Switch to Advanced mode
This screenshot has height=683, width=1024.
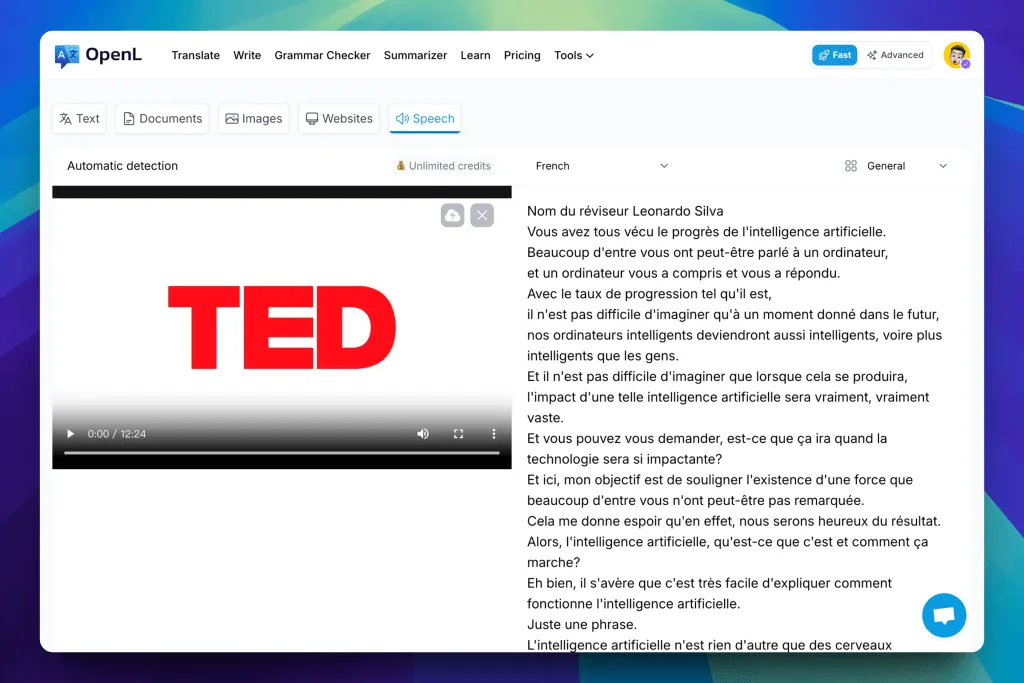coord(895,55)
